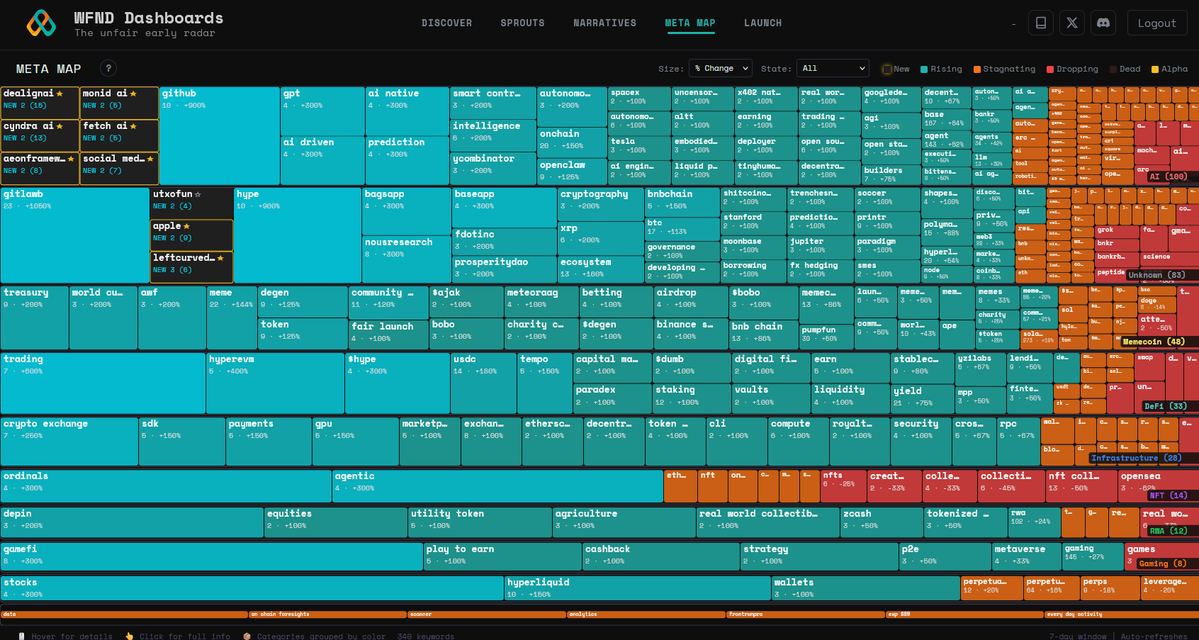Click the star on the cyndra ai tile

coord(60,125)
